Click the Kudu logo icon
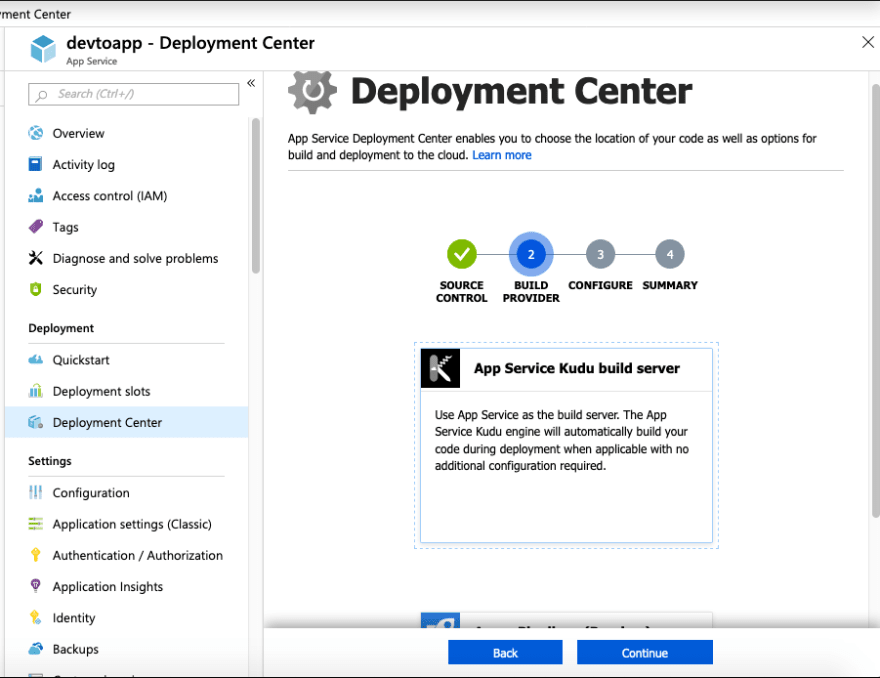 pos(441,368)
